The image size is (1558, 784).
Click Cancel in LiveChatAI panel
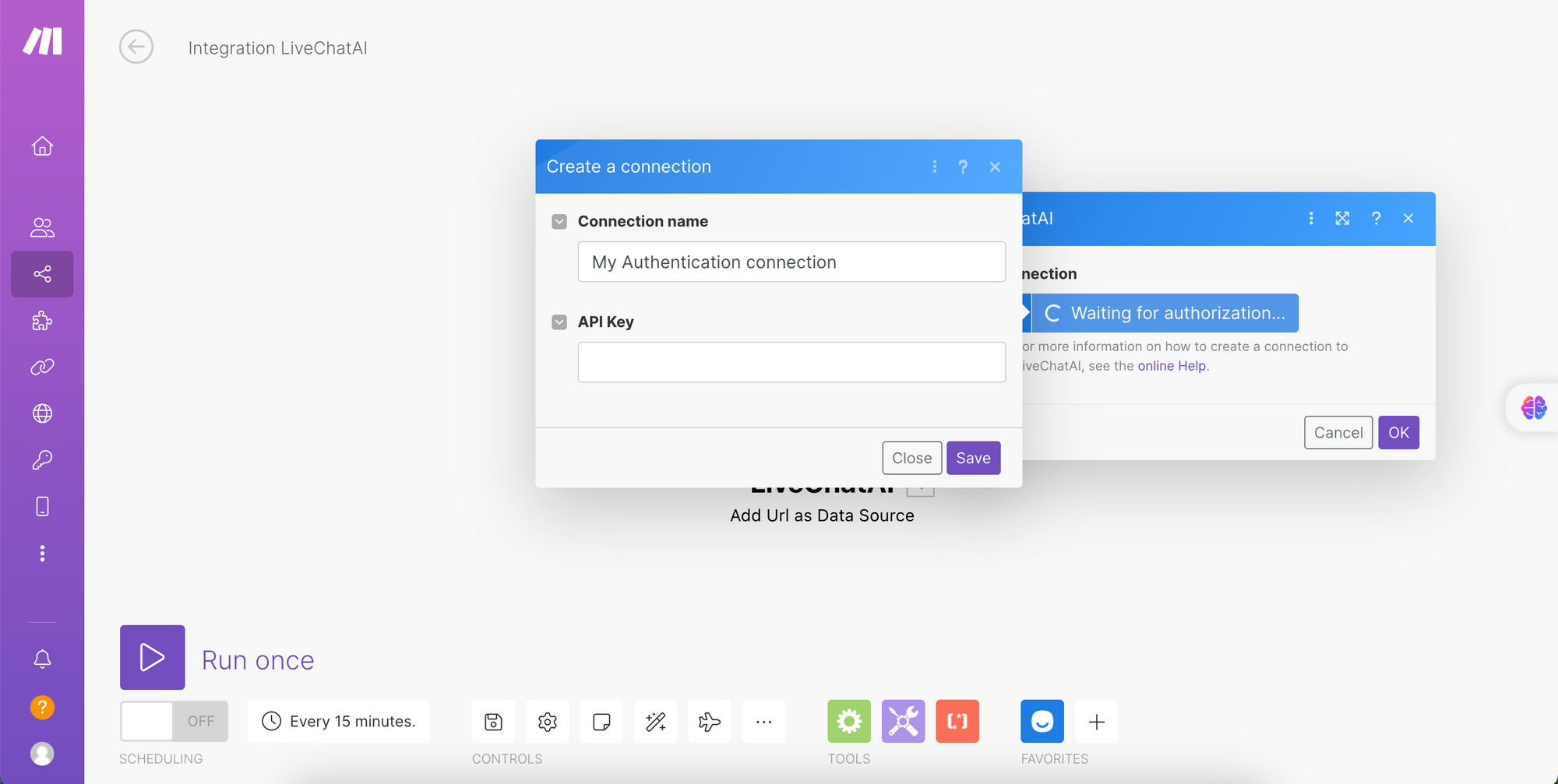point(1338,433)
